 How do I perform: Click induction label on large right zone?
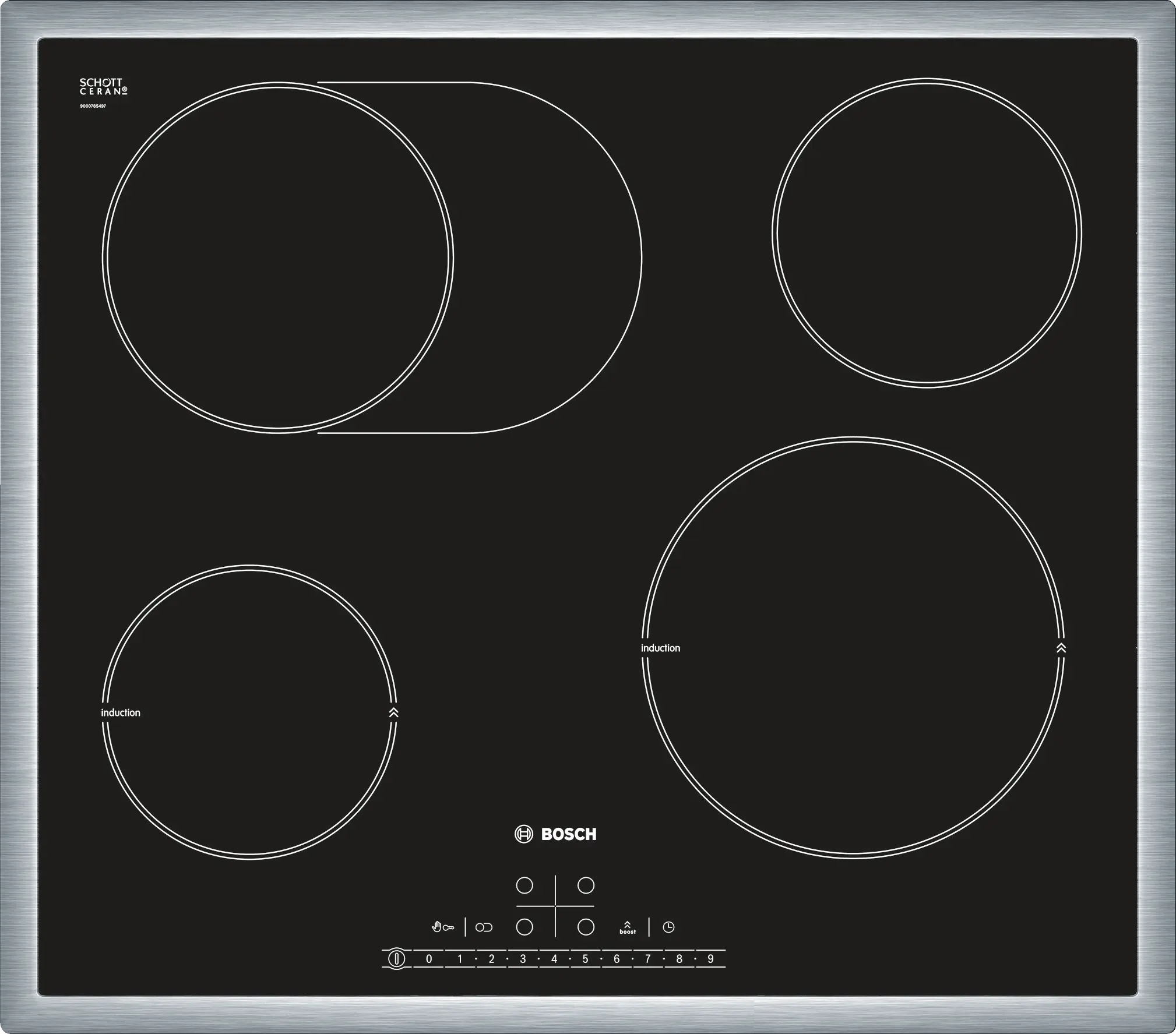click(660, 648)
